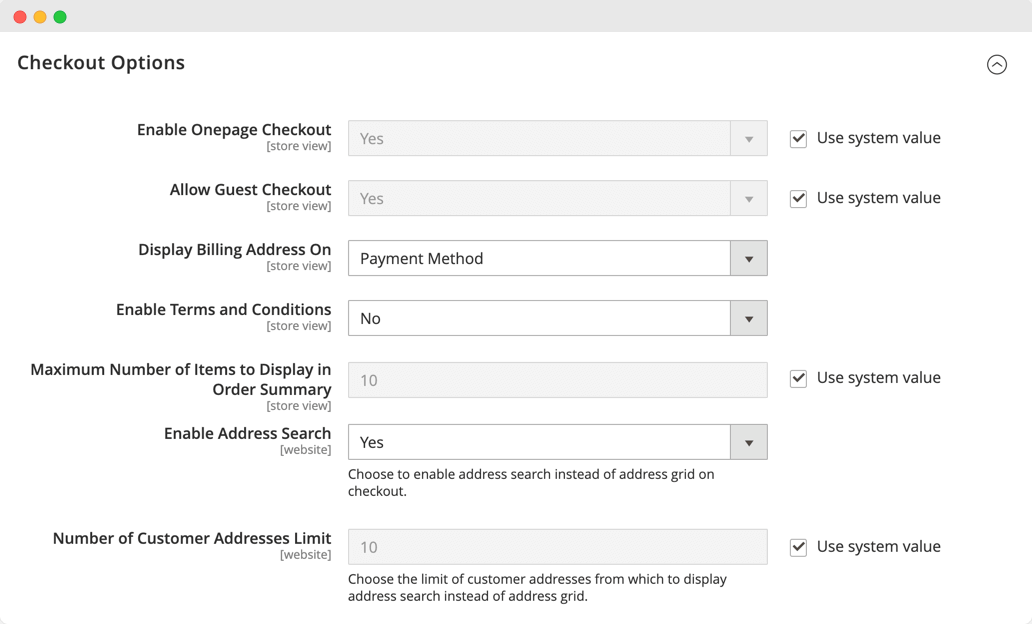Click the Maximum Number of Items input field
This screenshot has width=1032, height=624.
tap(557, 380)
